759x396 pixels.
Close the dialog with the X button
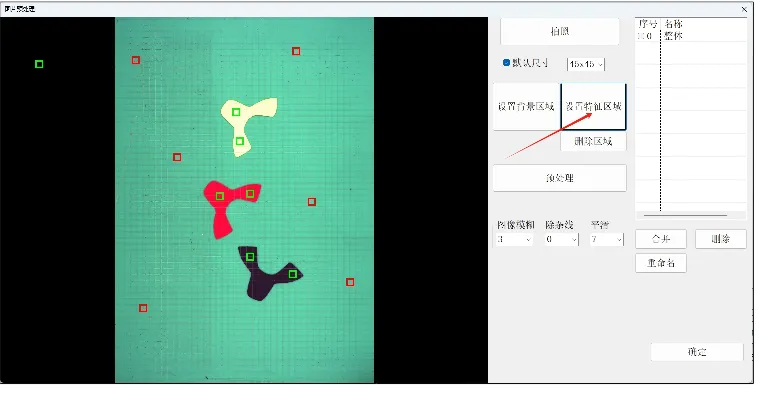[744, 9]
